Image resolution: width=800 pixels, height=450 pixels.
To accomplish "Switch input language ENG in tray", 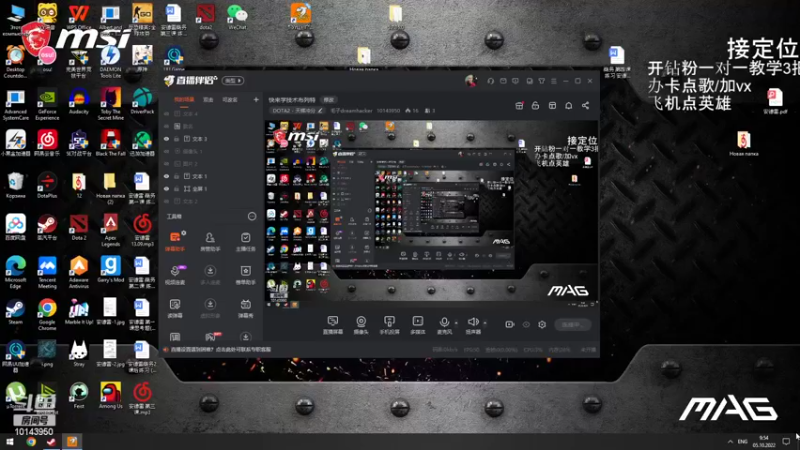I will tap(742, 442).
